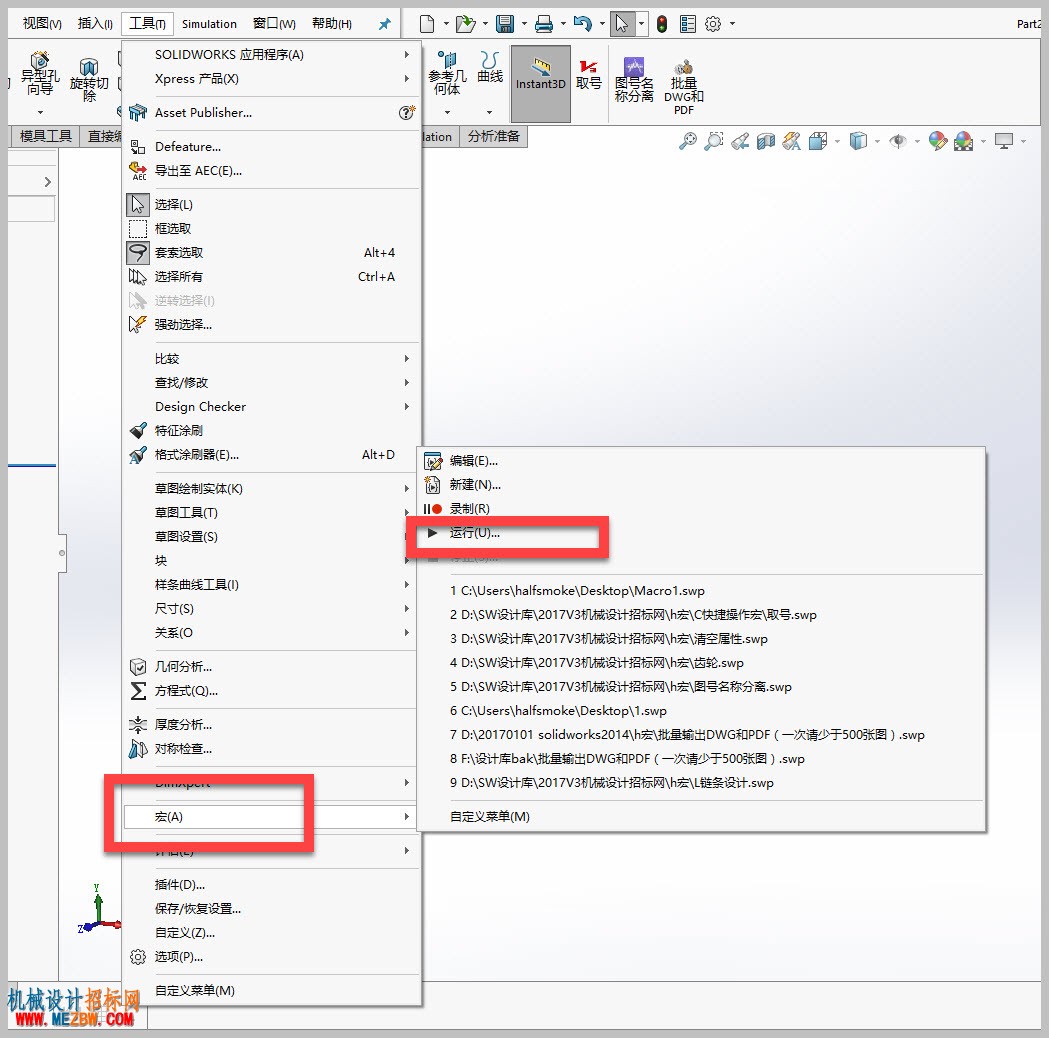Click the Select cursor toolbar icon

click(x=622, y=24)
